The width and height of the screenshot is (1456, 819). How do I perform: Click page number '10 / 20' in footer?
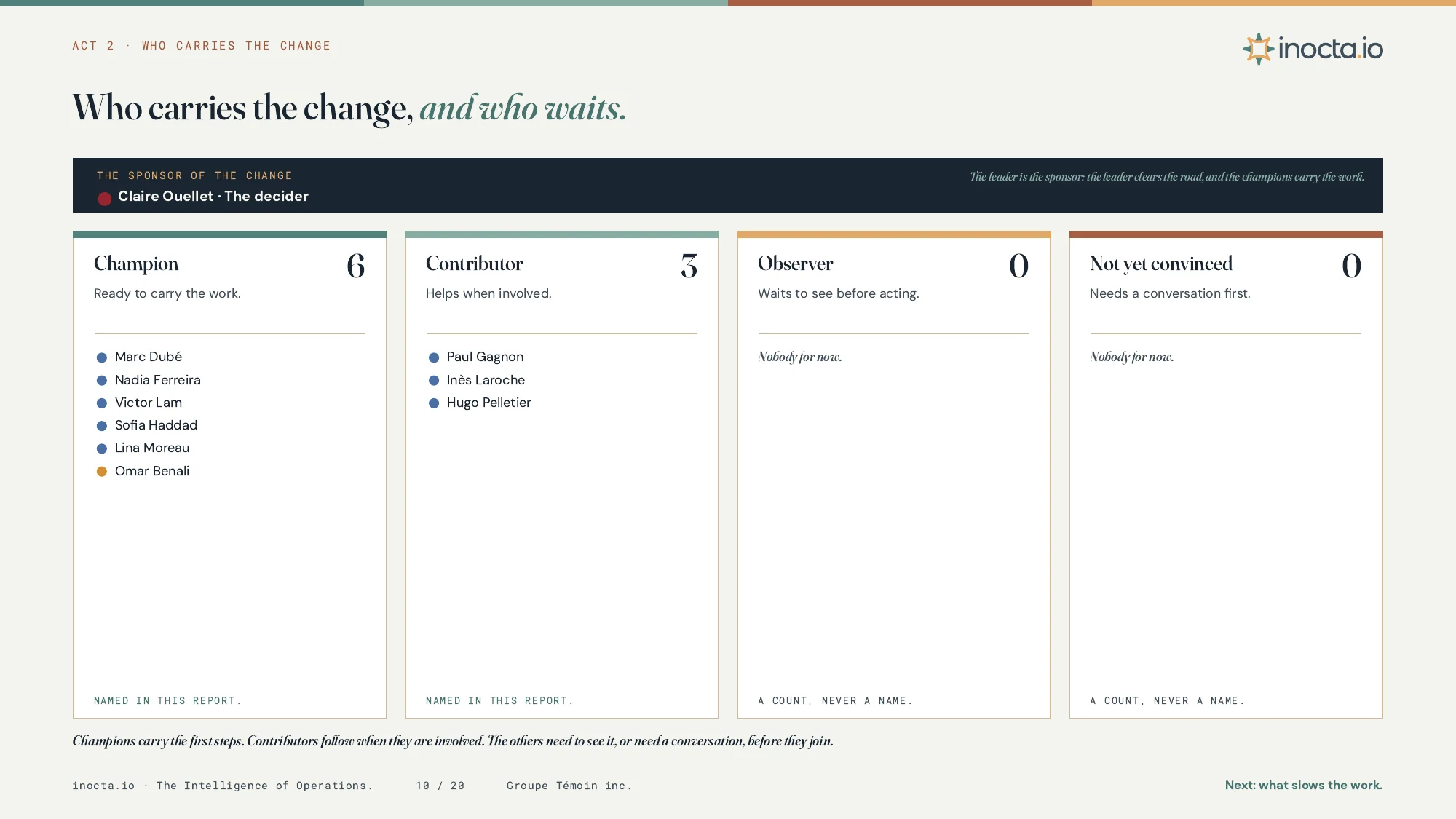tap(440, 786)
